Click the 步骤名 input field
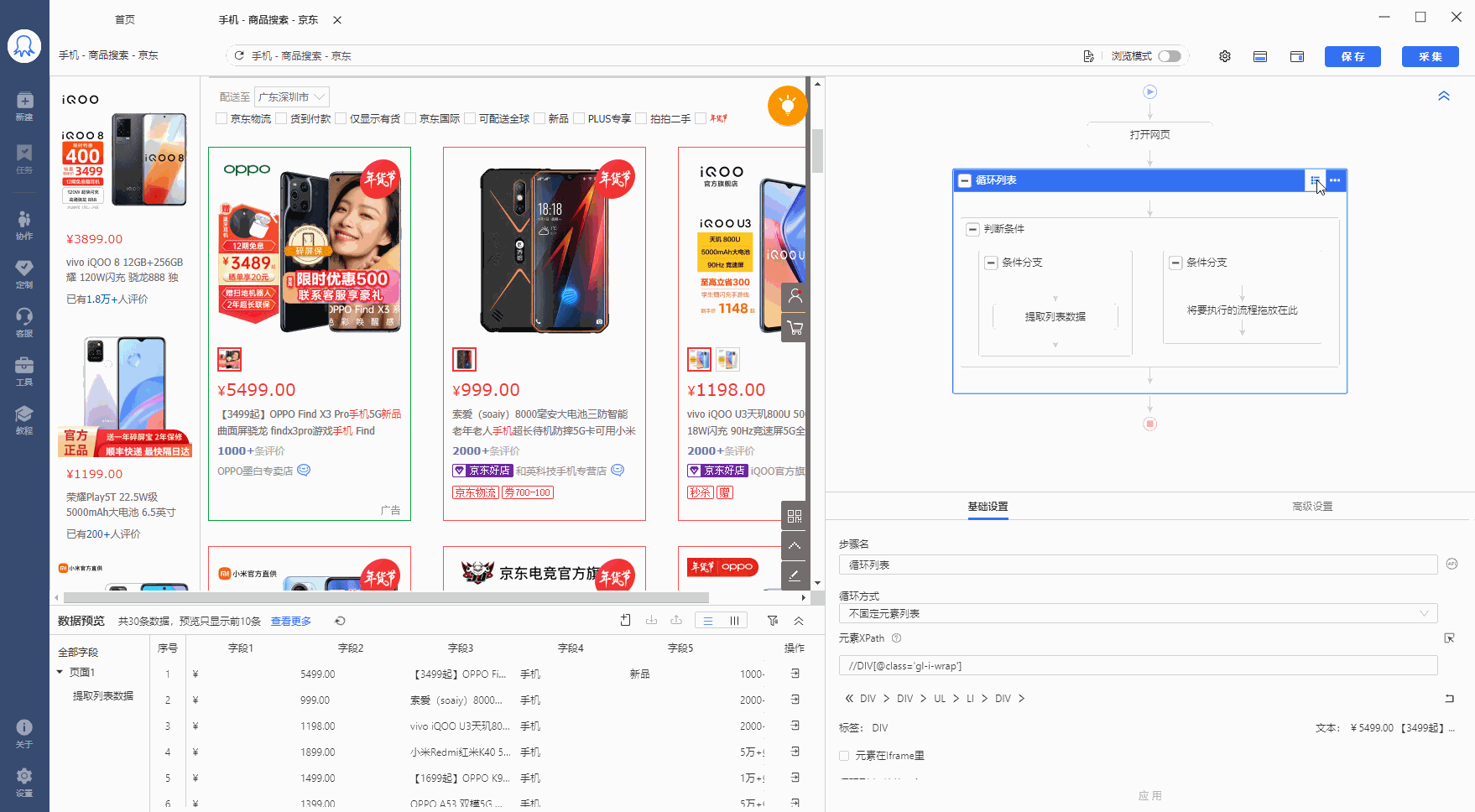The image size is (1475, 812). (1138, 565)
